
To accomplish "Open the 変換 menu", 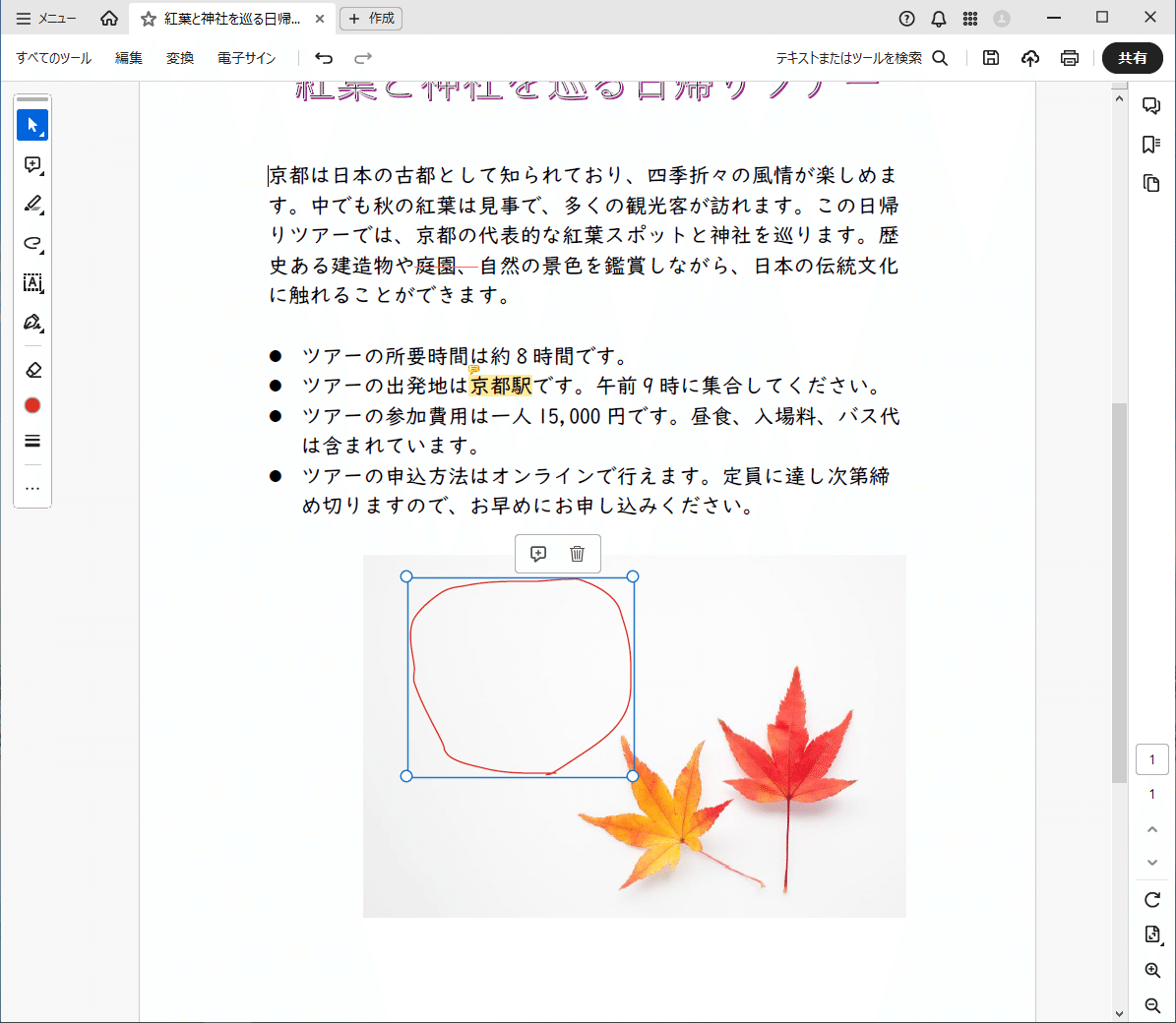I will 180,58.
